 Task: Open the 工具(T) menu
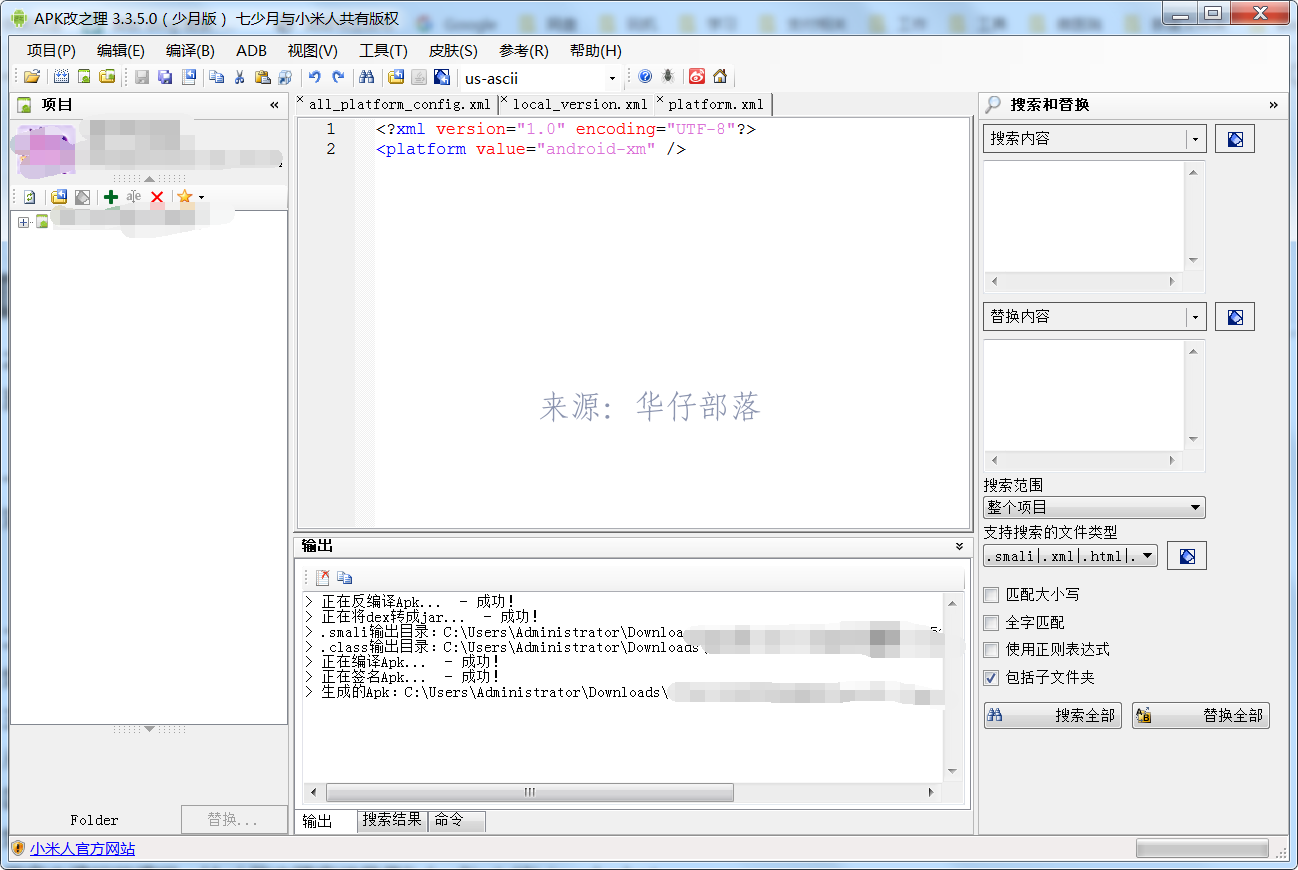[383, 51]
